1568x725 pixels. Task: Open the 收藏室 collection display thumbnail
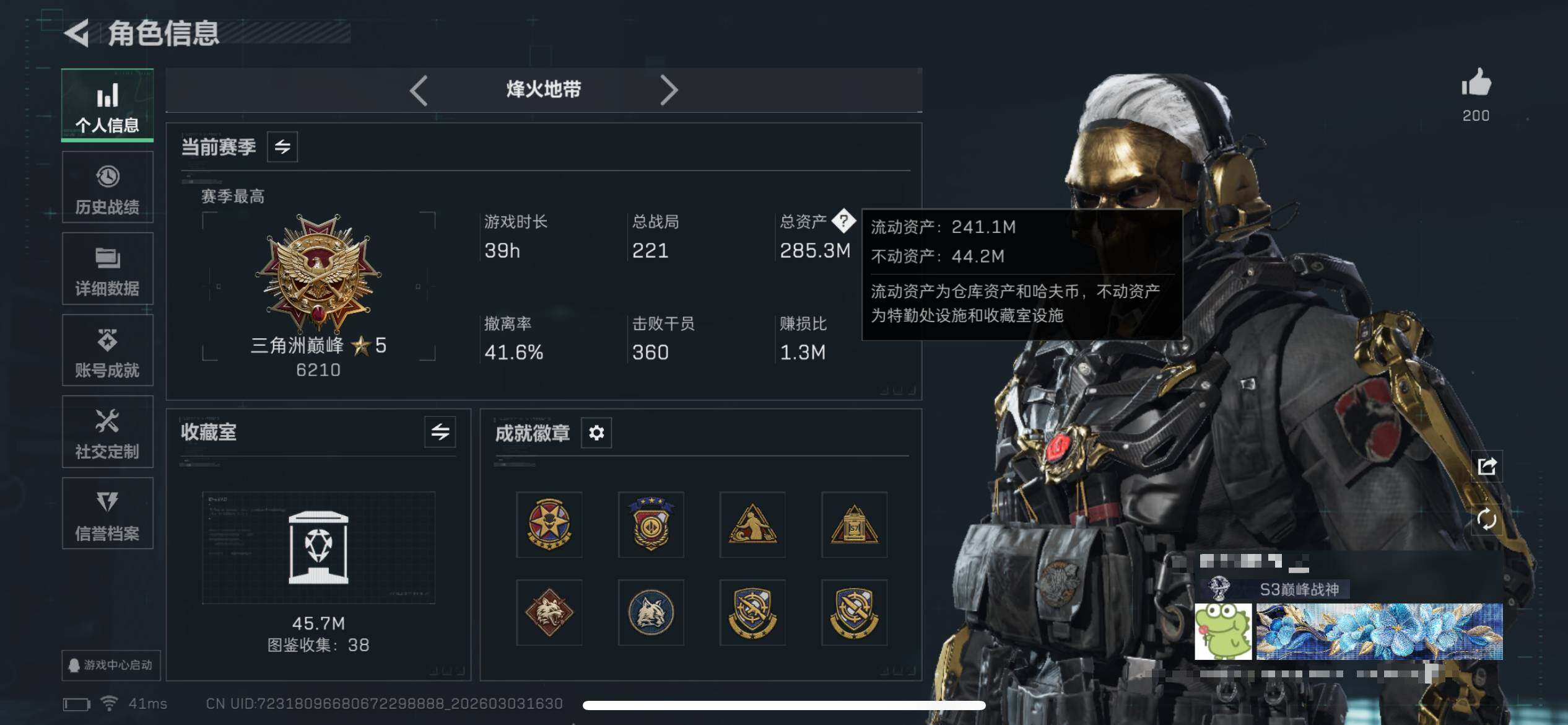[318, 548]
